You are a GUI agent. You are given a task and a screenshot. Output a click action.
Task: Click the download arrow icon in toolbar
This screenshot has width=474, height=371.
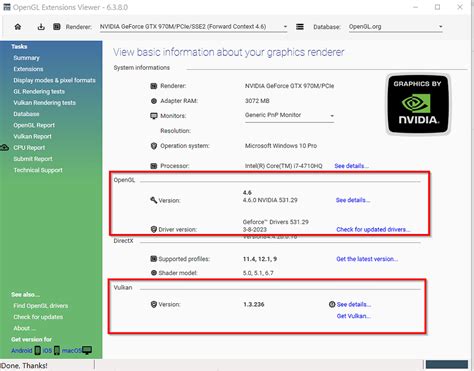coord(41,27)
